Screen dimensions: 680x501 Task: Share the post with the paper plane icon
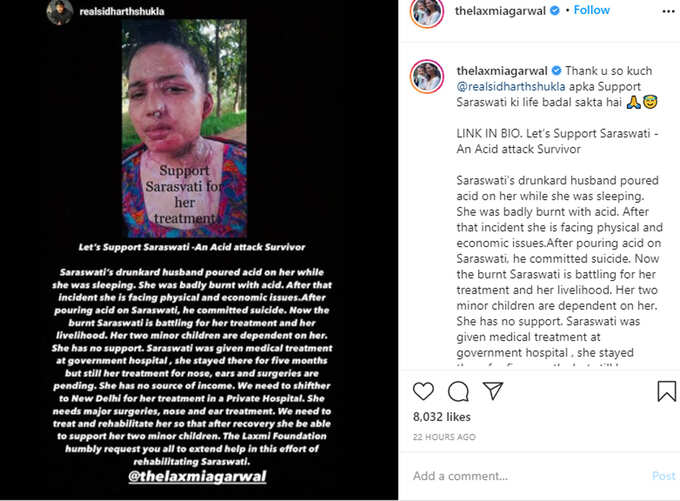click(x=493, y=391)
